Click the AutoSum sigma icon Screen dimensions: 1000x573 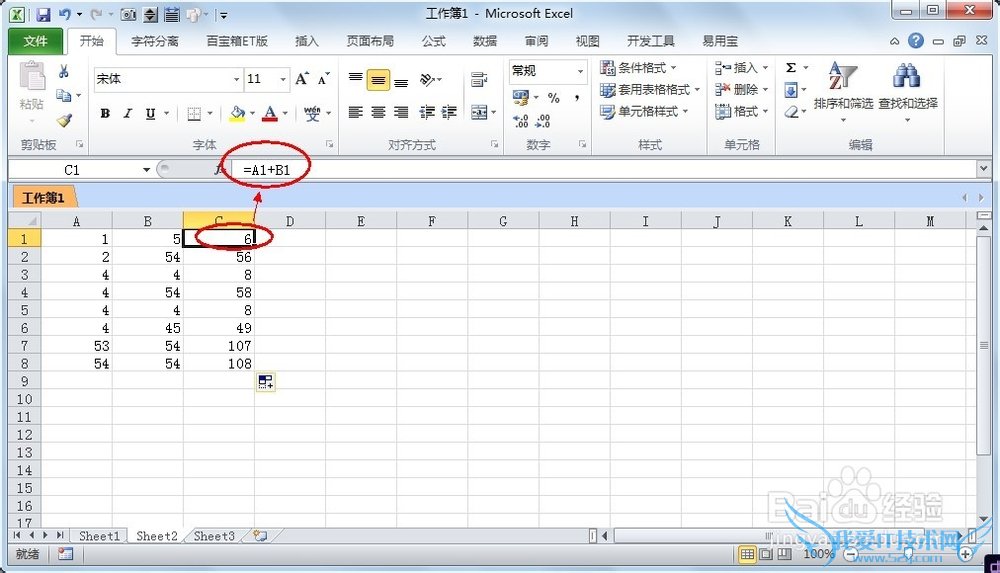click(791, 68)
